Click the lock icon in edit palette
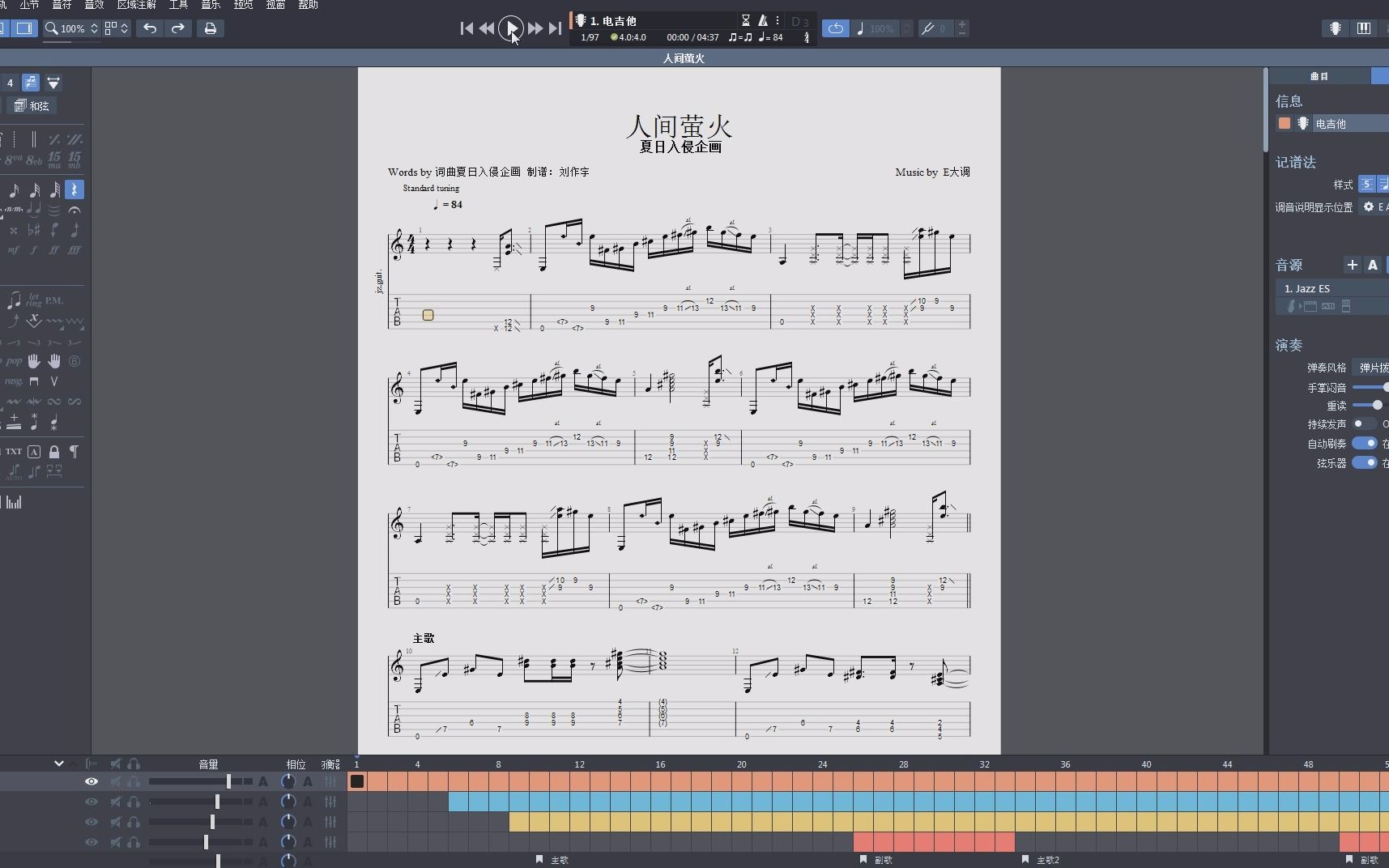The height and width of the screenshot is (868, 1389). click(x=54, y=452)
